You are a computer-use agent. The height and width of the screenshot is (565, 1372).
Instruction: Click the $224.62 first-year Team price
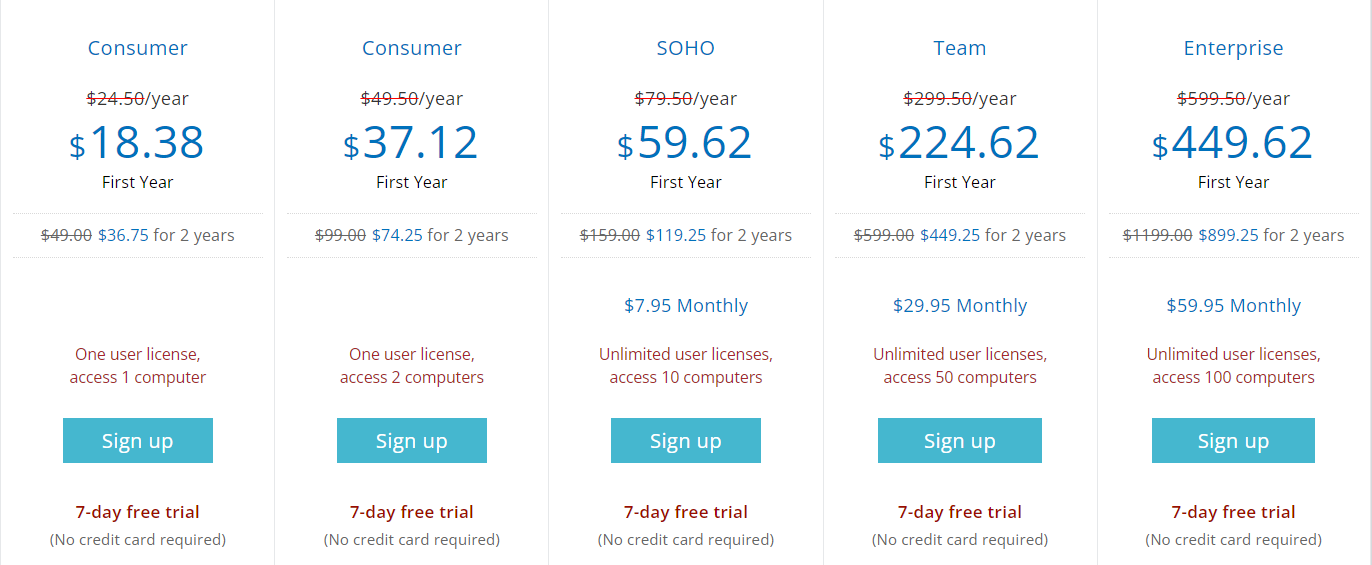tap(960, 143)
